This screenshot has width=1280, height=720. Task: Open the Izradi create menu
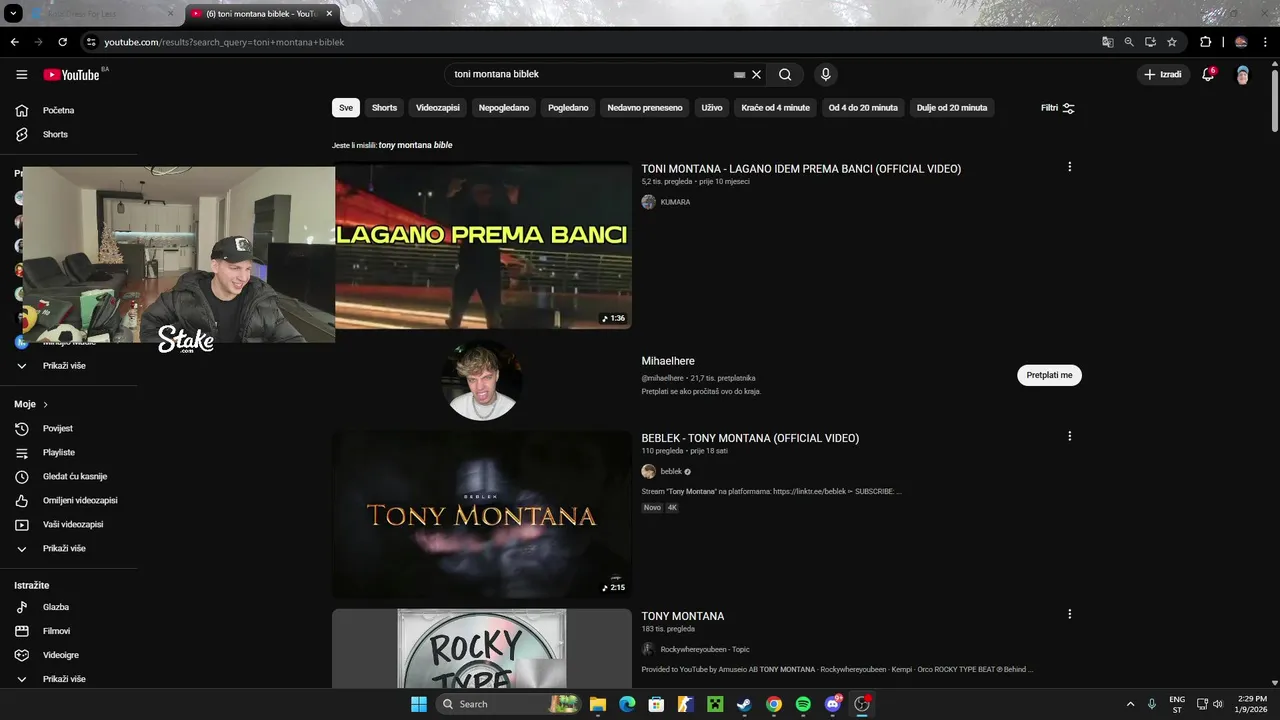coord(1163,74)
